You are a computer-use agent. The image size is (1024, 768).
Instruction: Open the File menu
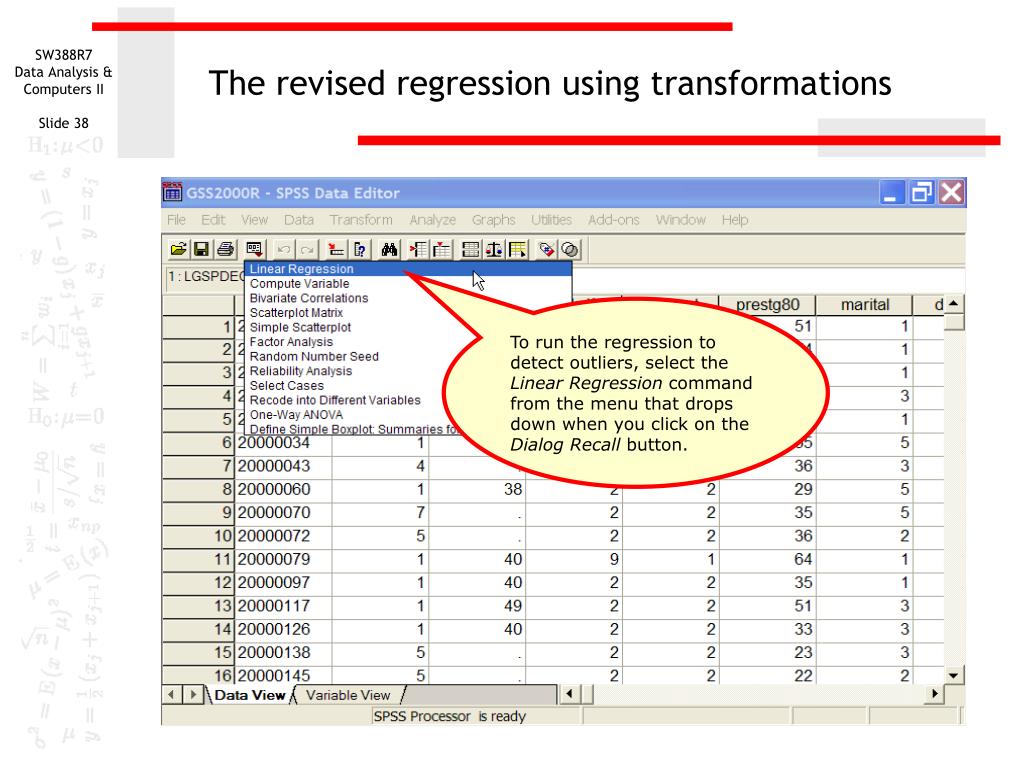(176, 219)
